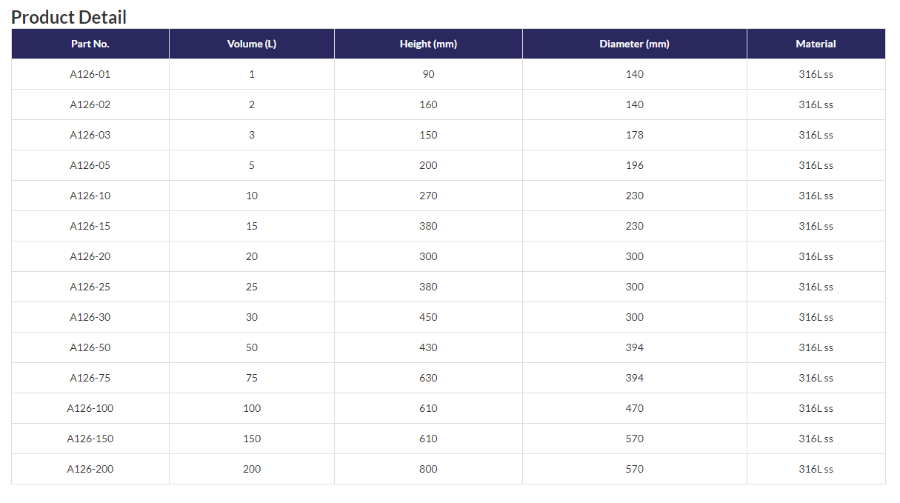Select the A126-100 part number cell

tap(90, 408)
